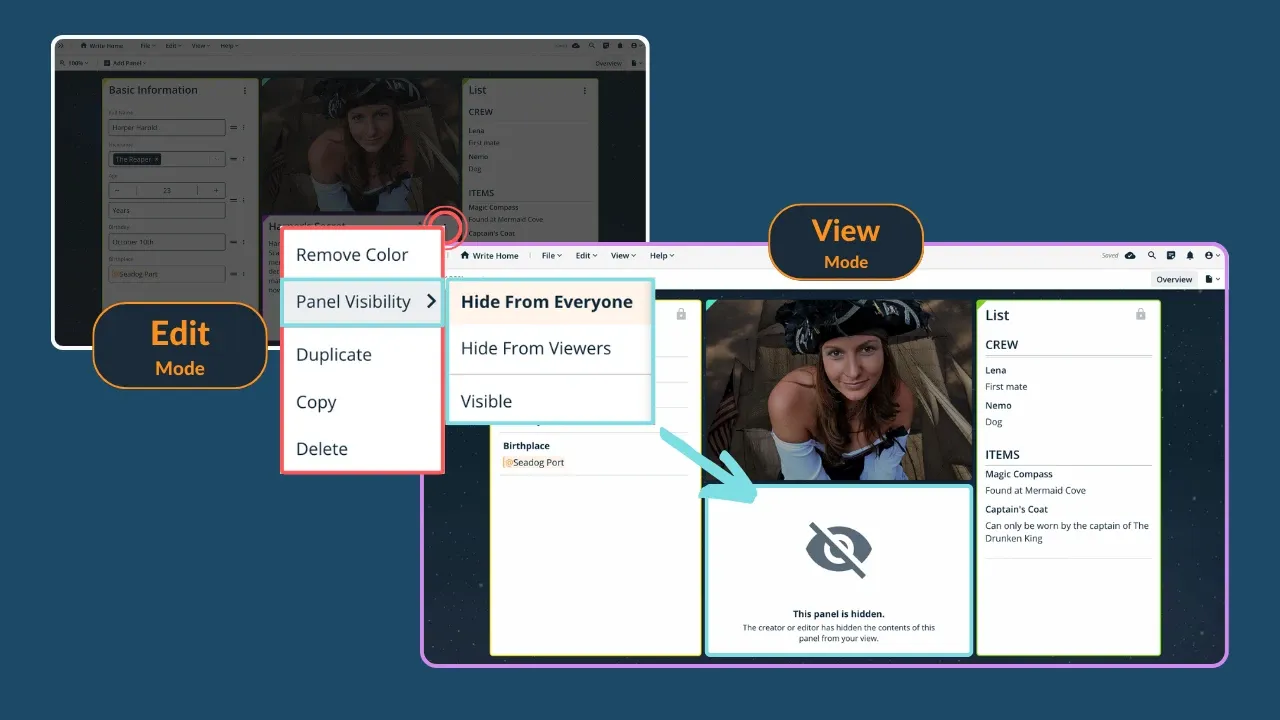Click Write Home icon in view mode
Image resolution: width=1280 pixels, height=720 pixels.
coord(465,256)
